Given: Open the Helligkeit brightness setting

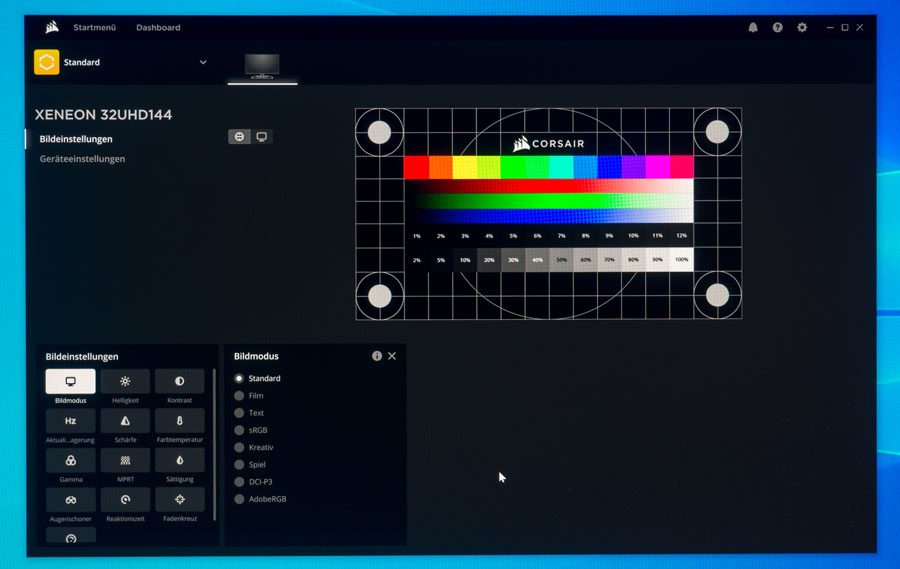Looking at the screenshot, I should click(125, 382).
